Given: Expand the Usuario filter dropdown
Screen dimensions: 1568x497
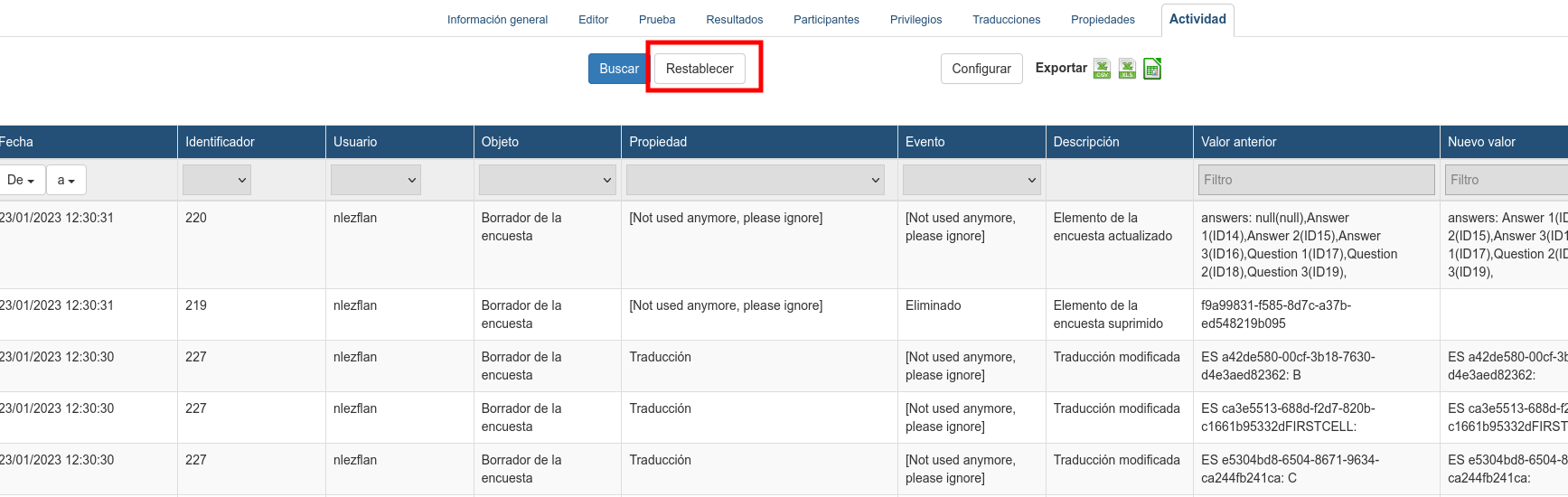Looking at the screenshot, I should pyautogui.click(x=376, y=180).
